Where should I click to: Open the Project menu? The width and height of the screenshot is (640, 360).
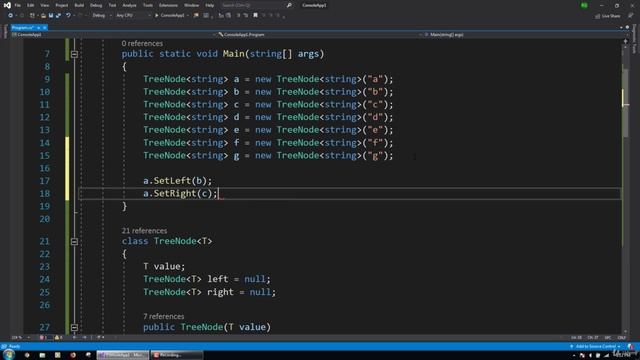62,5
